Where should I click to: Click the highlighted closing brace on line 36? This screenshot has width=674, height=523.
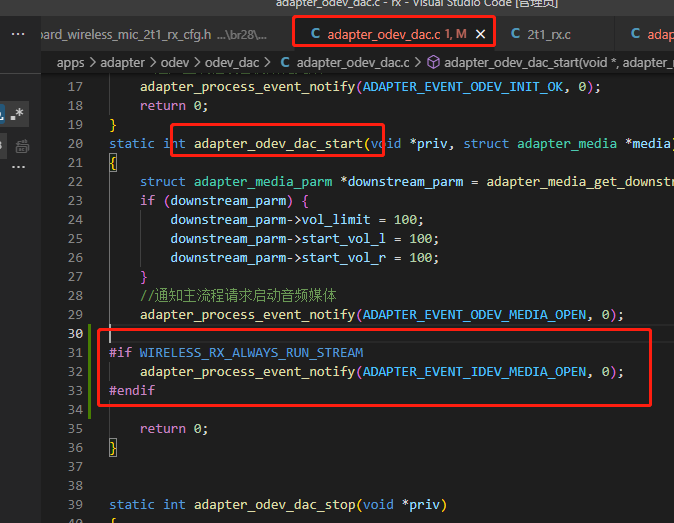113,448
